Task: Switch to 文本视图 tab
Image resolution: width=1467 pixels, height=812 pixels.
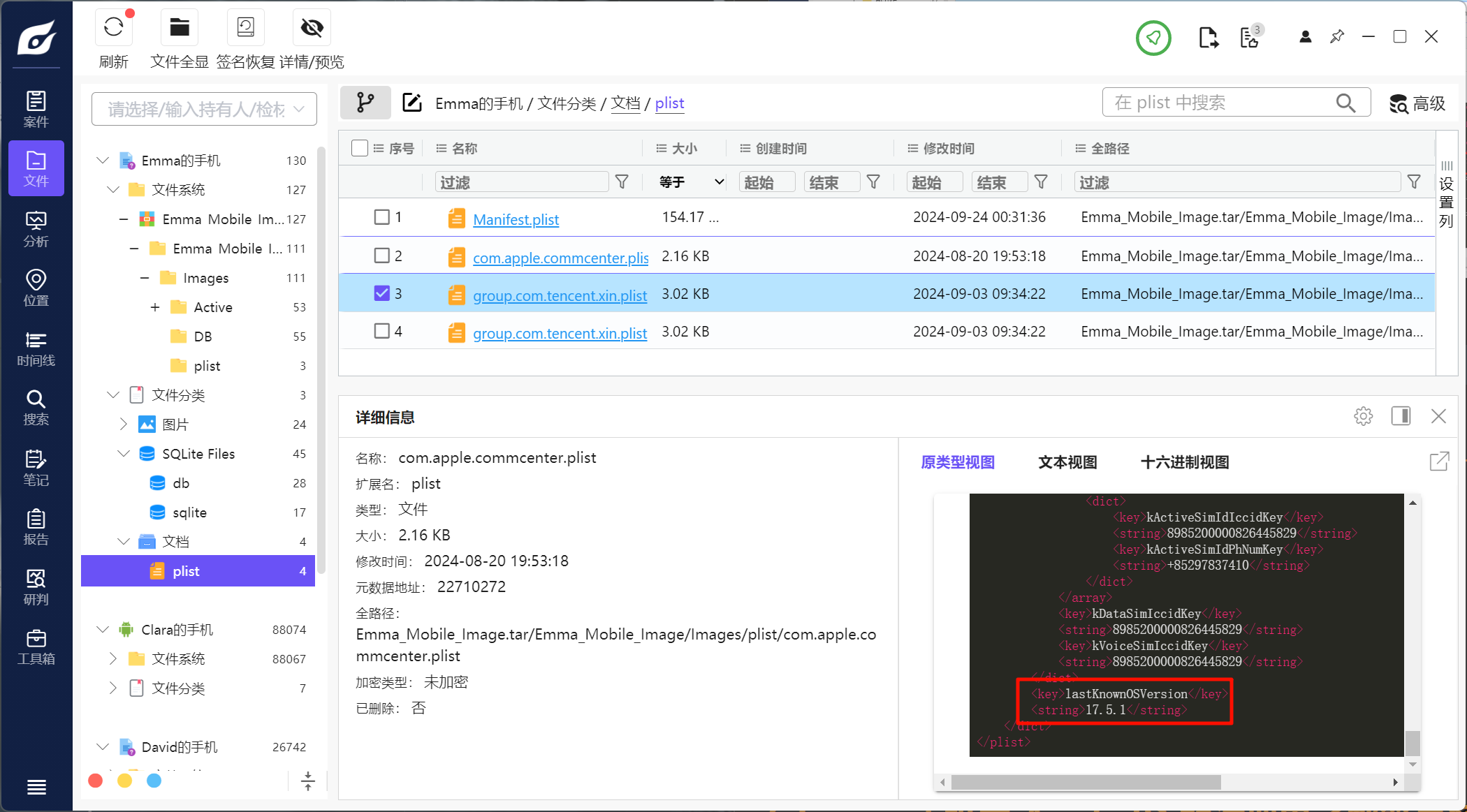Action: click(x=1067, y=462)
